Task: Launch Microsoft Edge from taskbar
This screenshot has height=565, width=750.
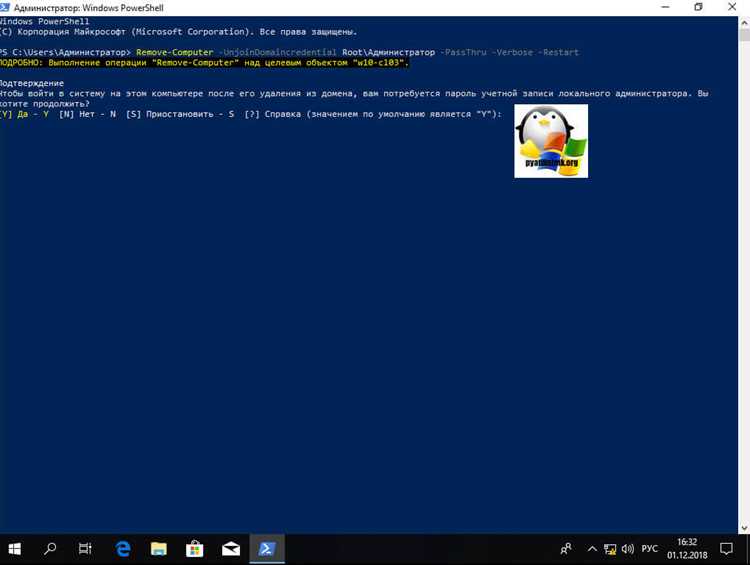Action: point(123,549)
